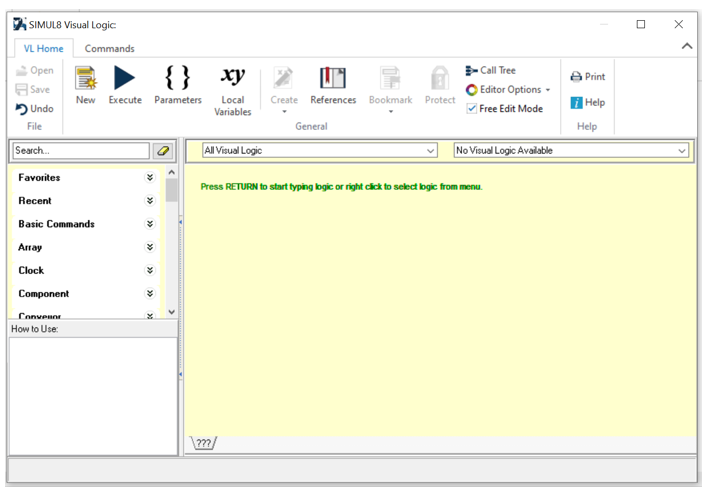Viewport: 703px width, 495px height.
Task: Expand the Favorites category
Action: (x=150, y=177)
